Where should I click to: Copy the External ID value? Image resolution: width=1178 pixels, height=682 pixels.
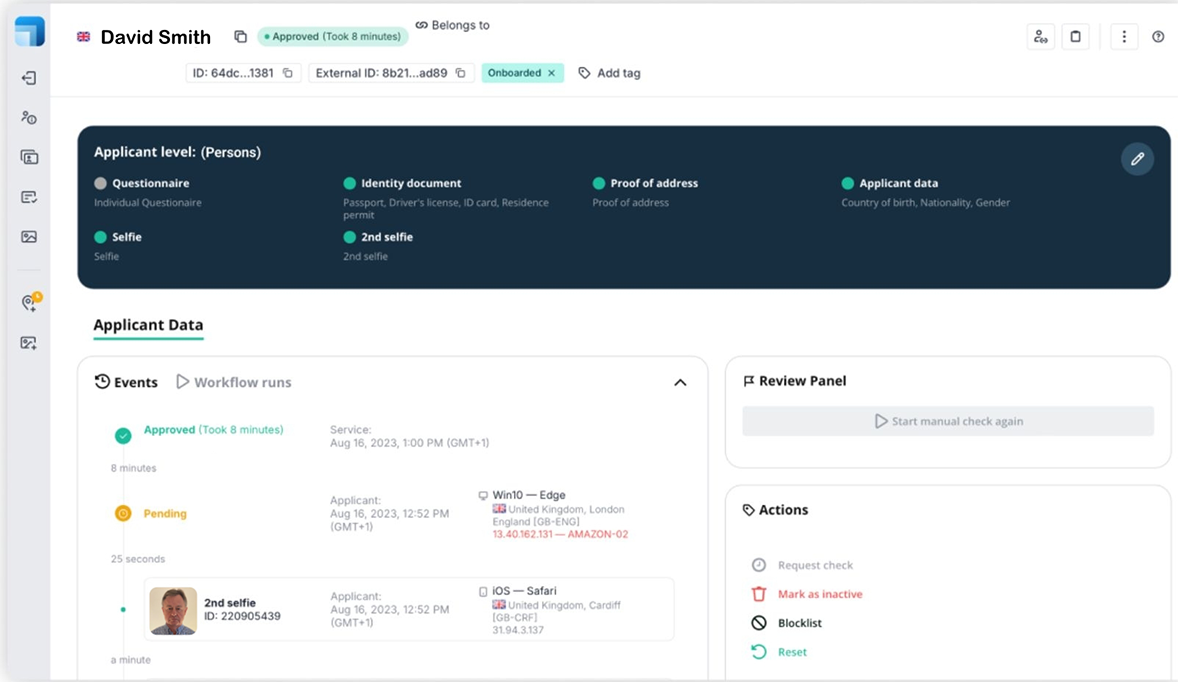coord(461,73)
